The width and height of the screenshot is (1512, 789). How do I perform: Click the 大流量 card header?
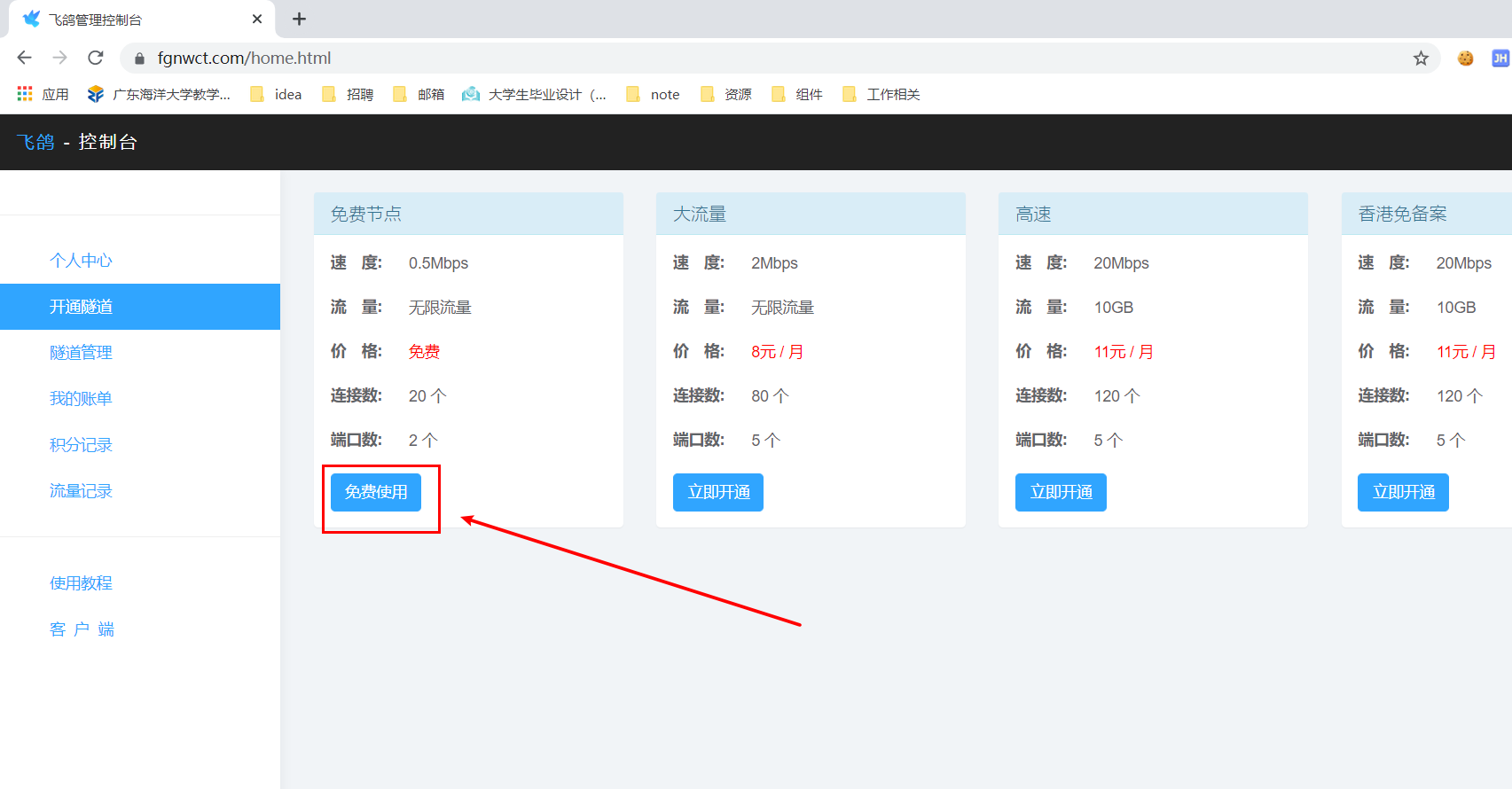(x=811, y=214)
